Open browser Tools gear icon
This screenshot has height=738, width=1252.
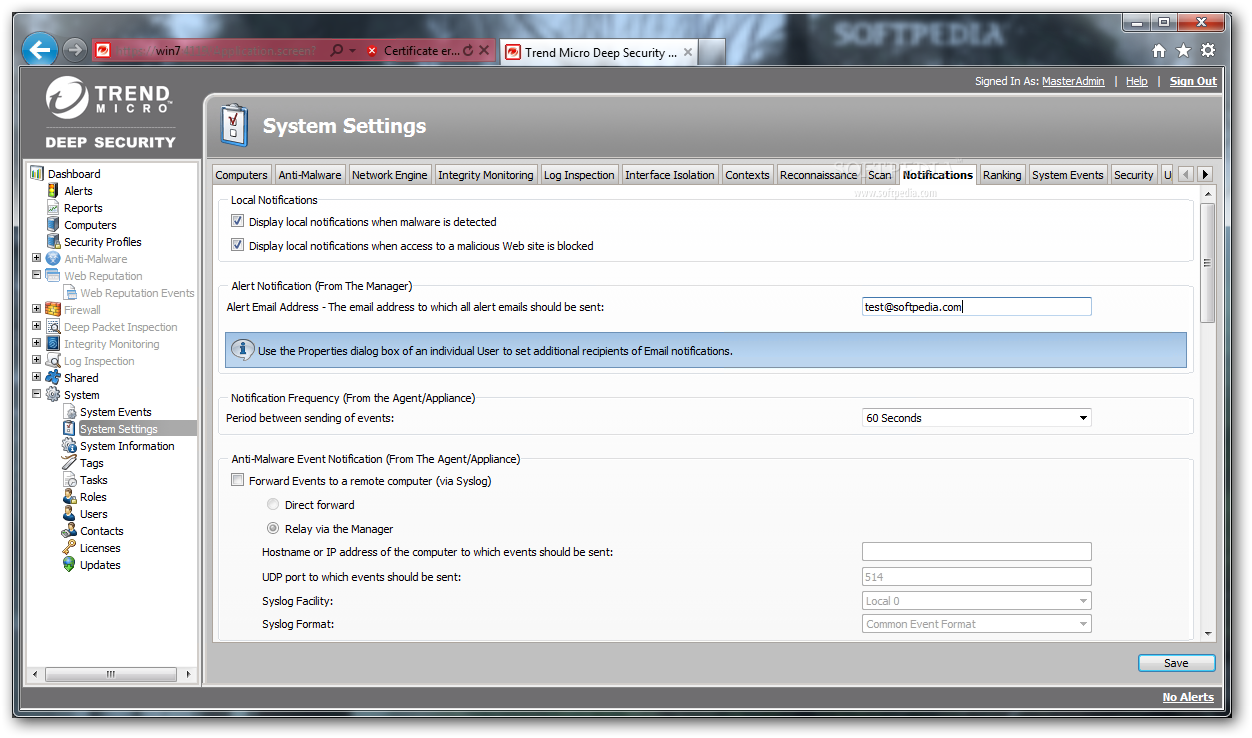pyautogui.click(x=1208, y=51)
